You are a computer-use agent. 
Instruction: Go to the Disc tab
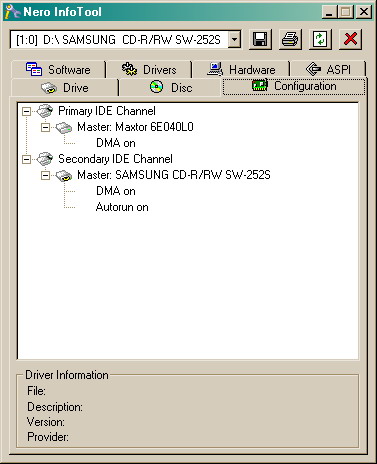pyautogui.click(x=171, y=88)
